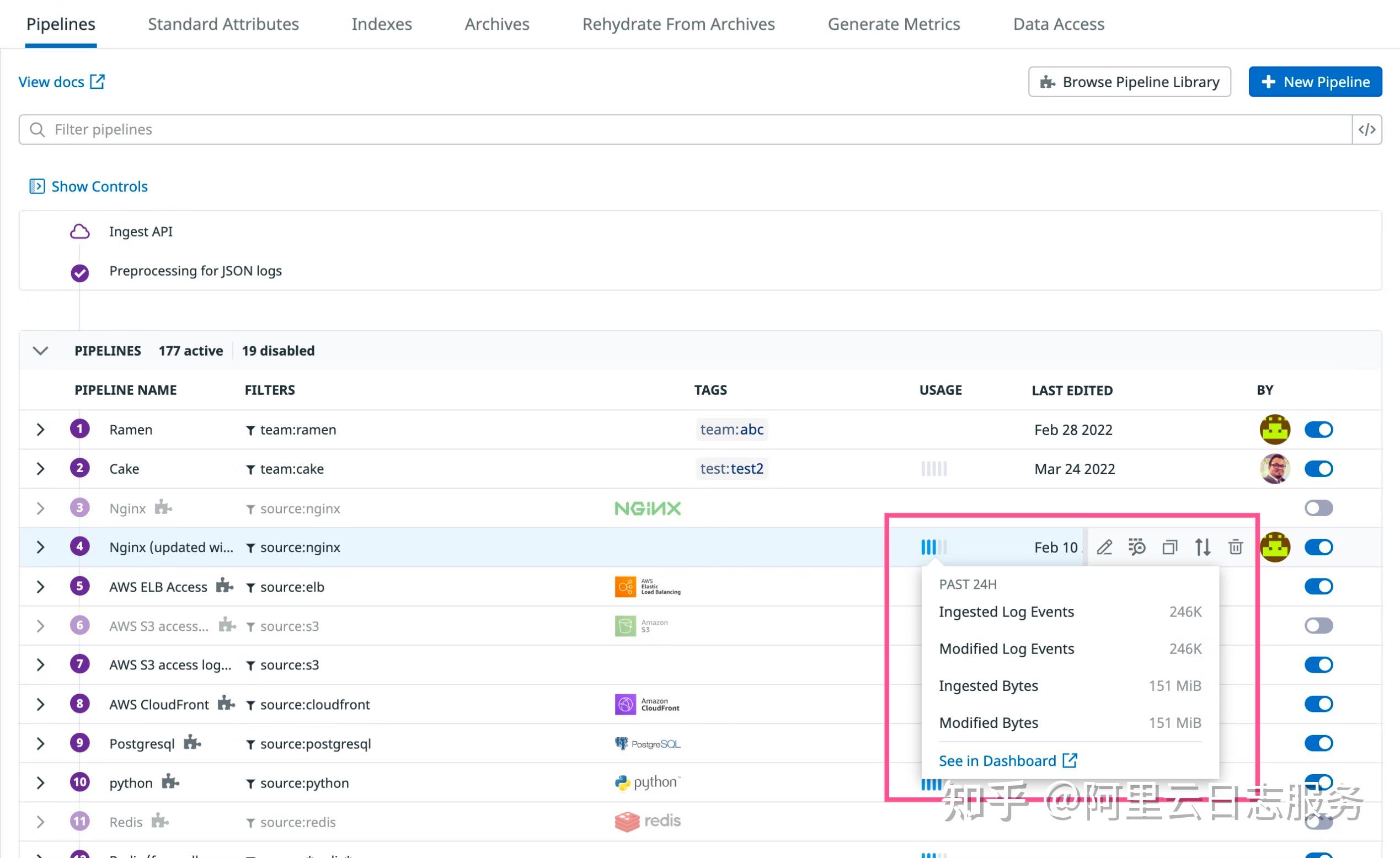Click the Filter pipelines search field
This screenshot has height=858, width=1400.
click(682, 130)
